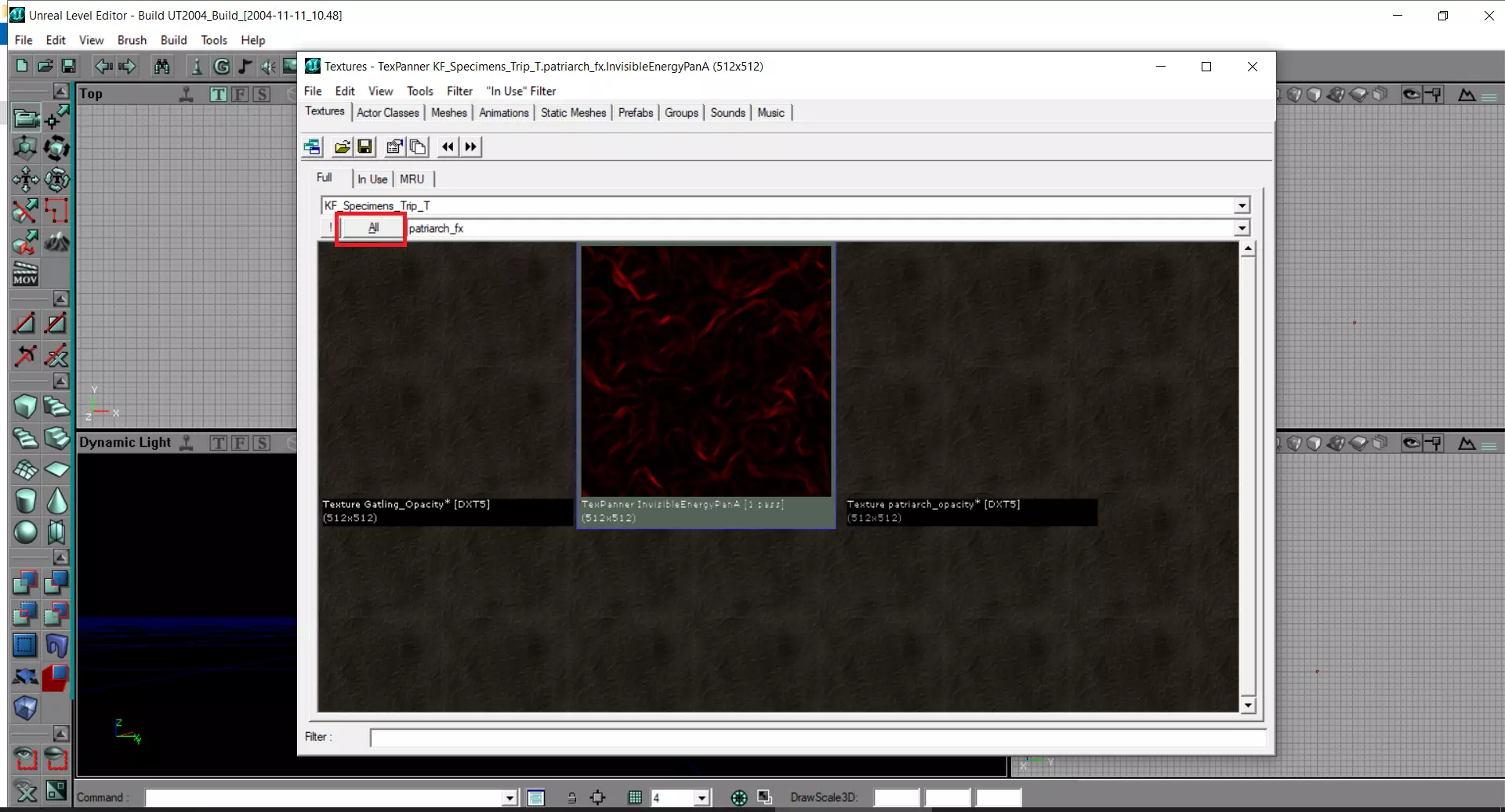The width and height of the screenshot is (1505, 812).
Task: Click the Cone brush builder icon
Action: click(x=56, y=501)
